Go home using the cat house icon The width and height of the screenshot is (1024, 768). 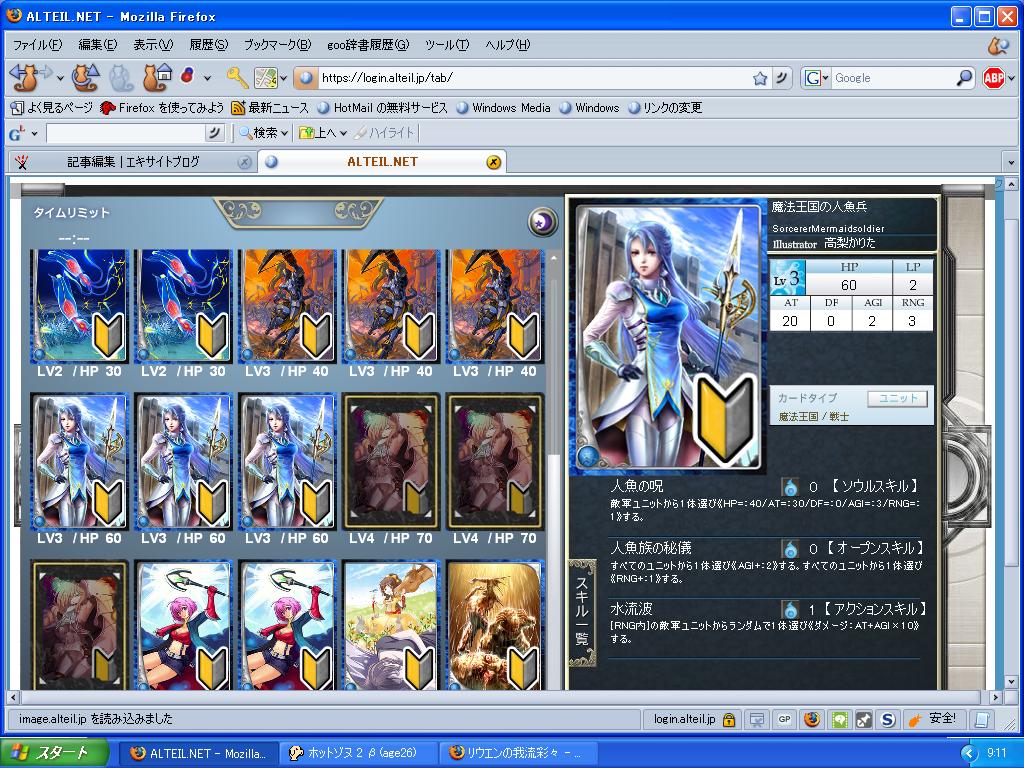point(157,78)
